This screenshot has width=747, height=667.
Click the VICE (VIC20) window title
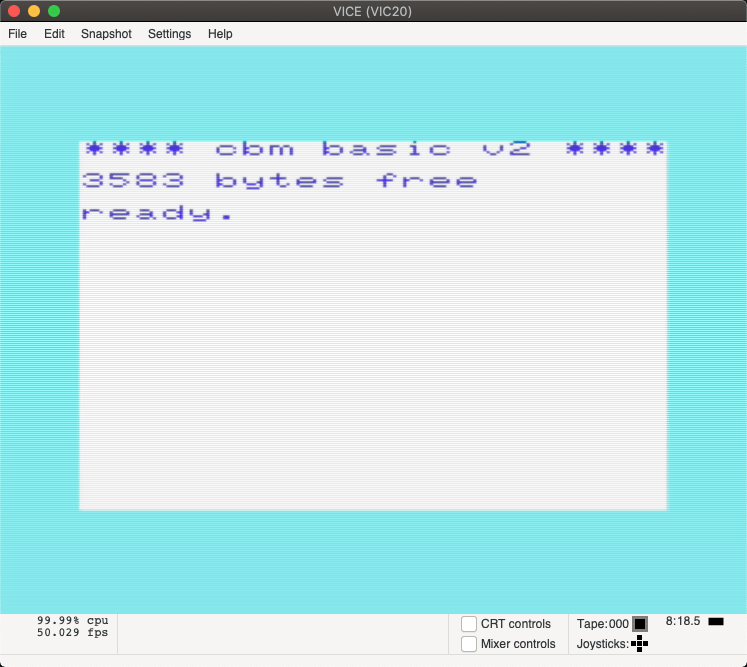[x=372, y=11]
